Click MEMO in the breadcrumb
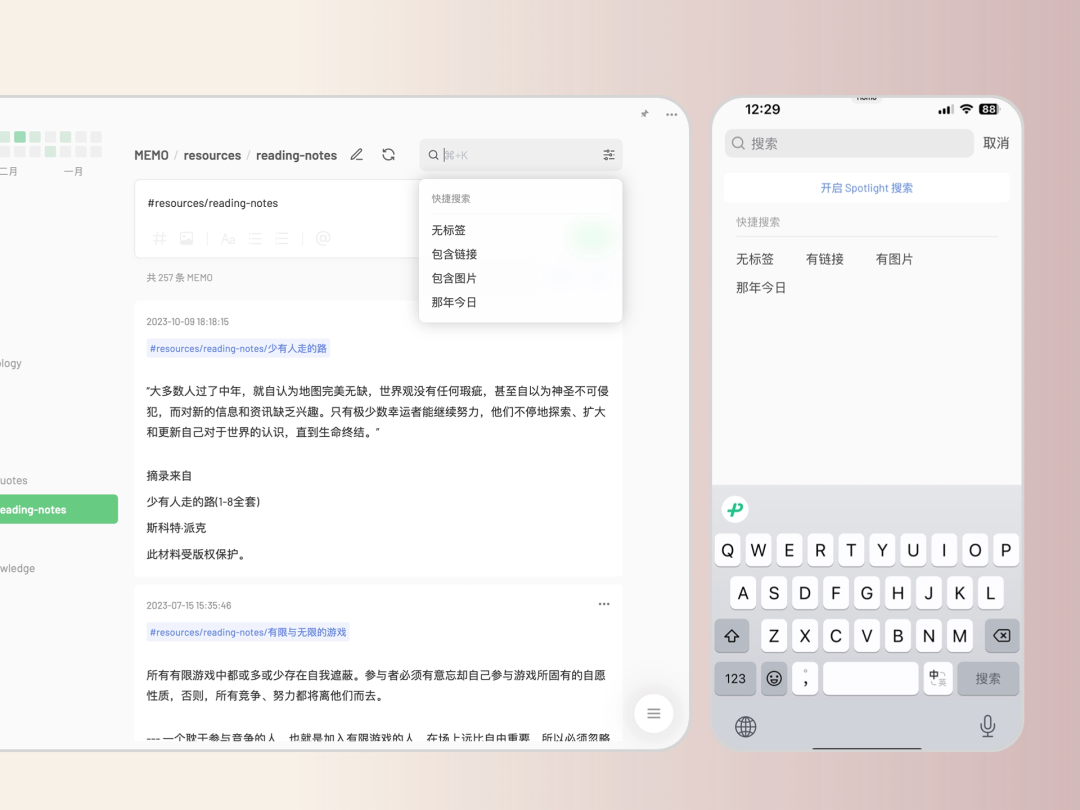The image size is (1080, 810). coord(152,156)
